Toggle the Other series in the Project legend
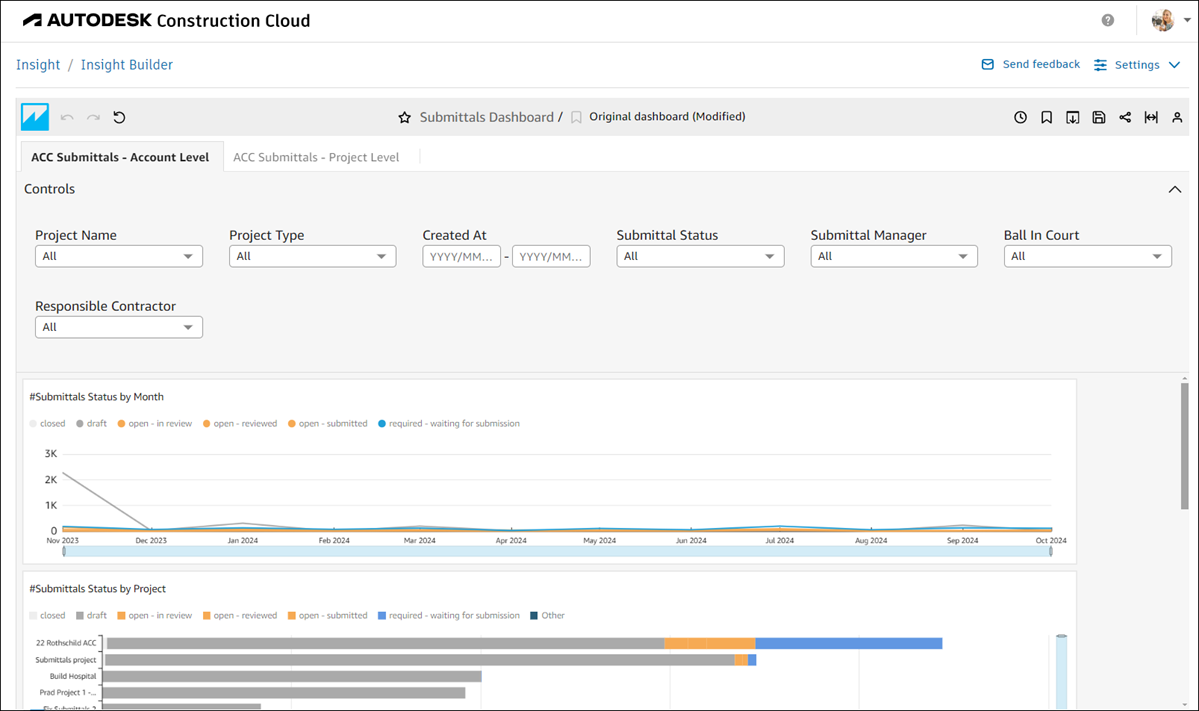 coord(548,615)
